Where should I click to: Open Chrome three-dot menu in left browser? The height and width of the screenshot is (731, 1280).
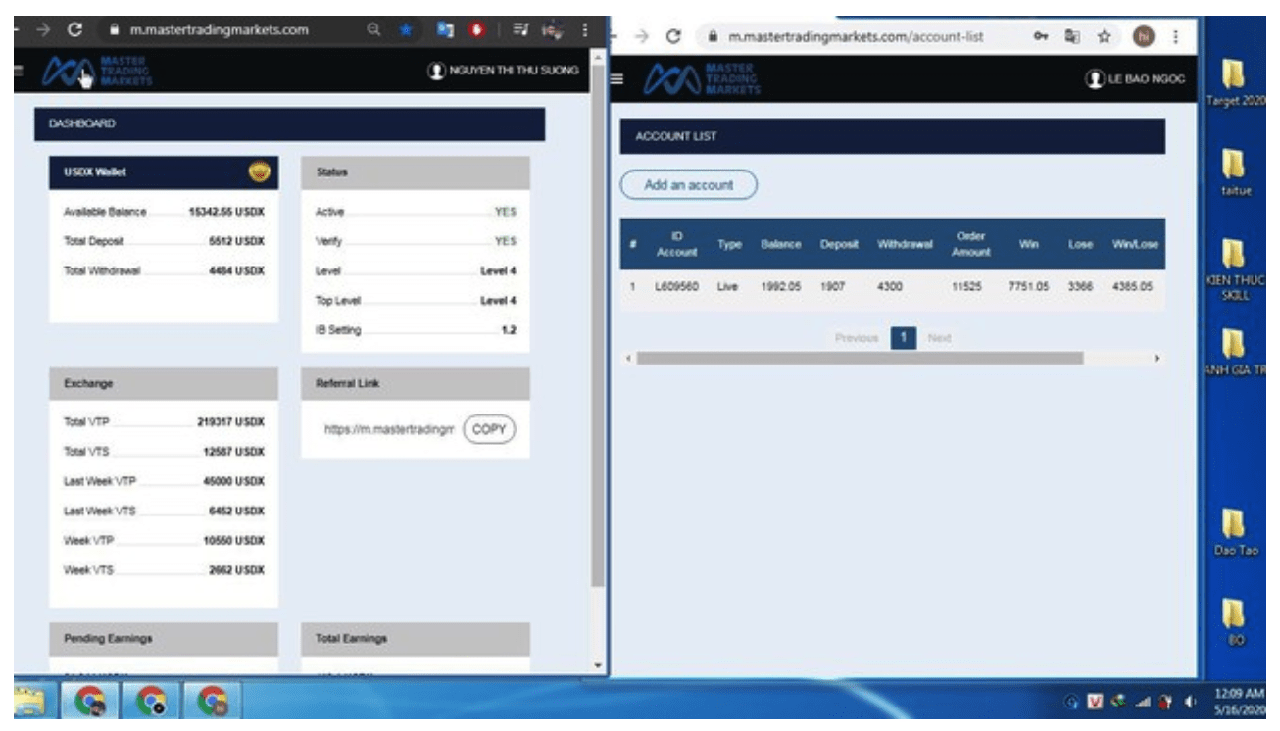tap(584, 30)
